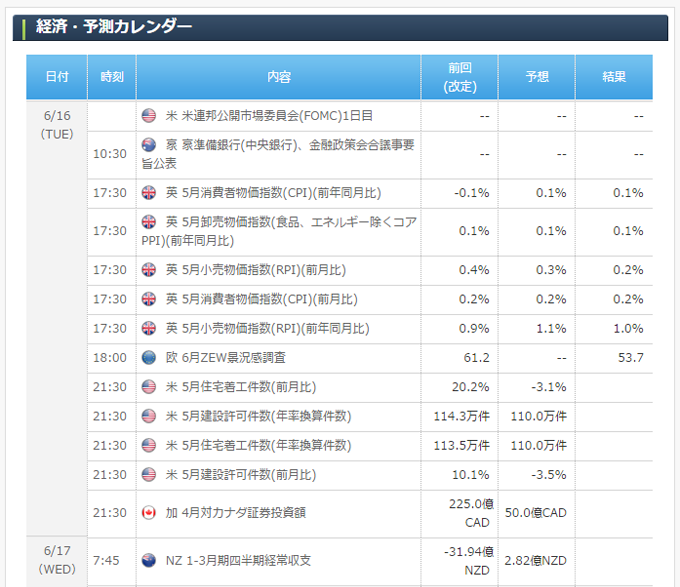This screenshot has height=587, width=680.
Task: Click the 時刻 column header
Action: pos(112,77)
